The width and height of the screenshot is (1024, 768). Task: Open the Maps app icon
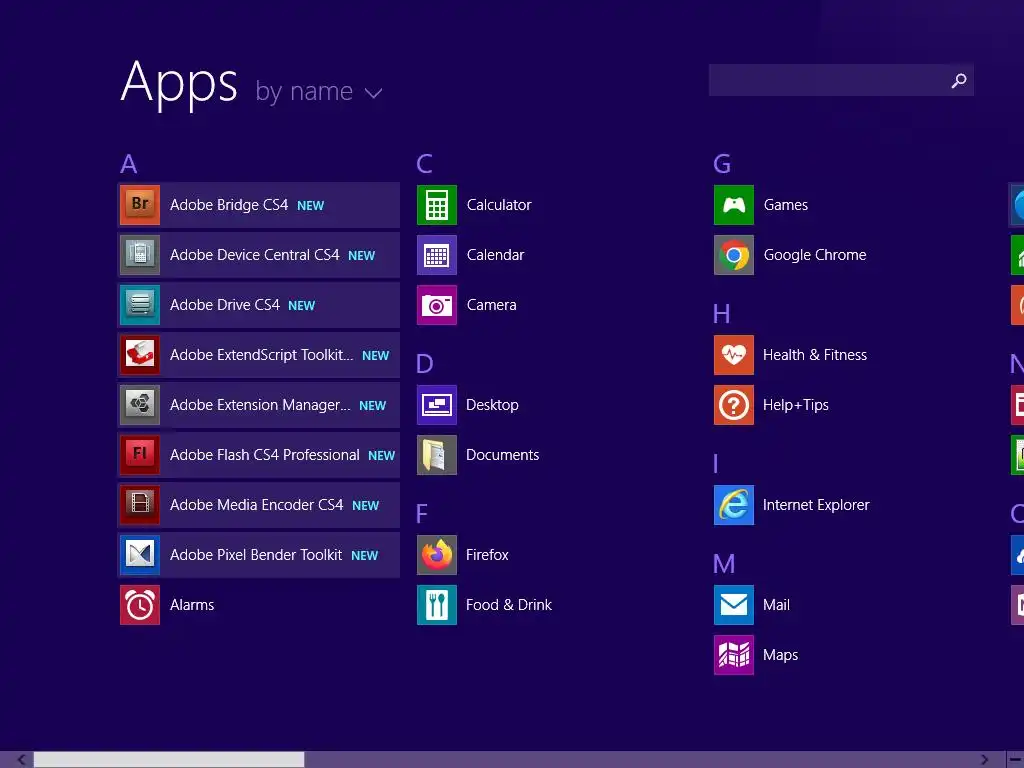tap(734, 654)
